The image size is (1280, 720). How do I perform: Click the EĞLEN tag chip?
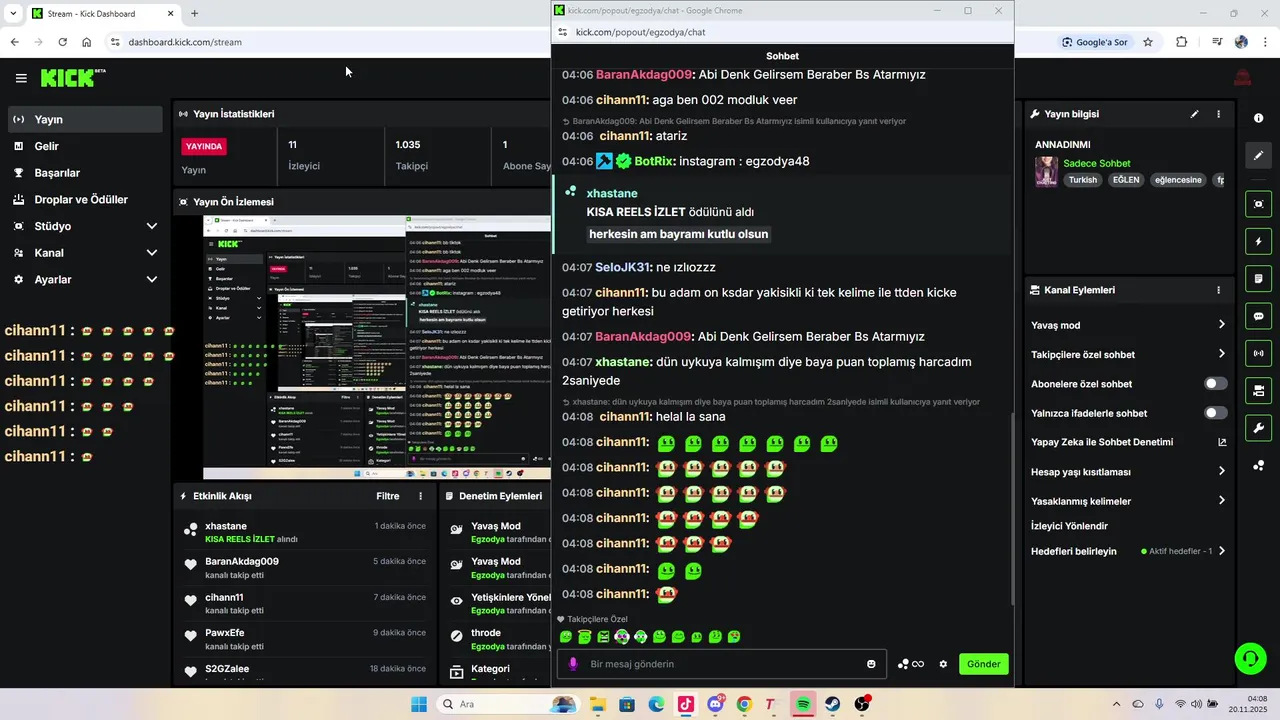click(1126, 180)
